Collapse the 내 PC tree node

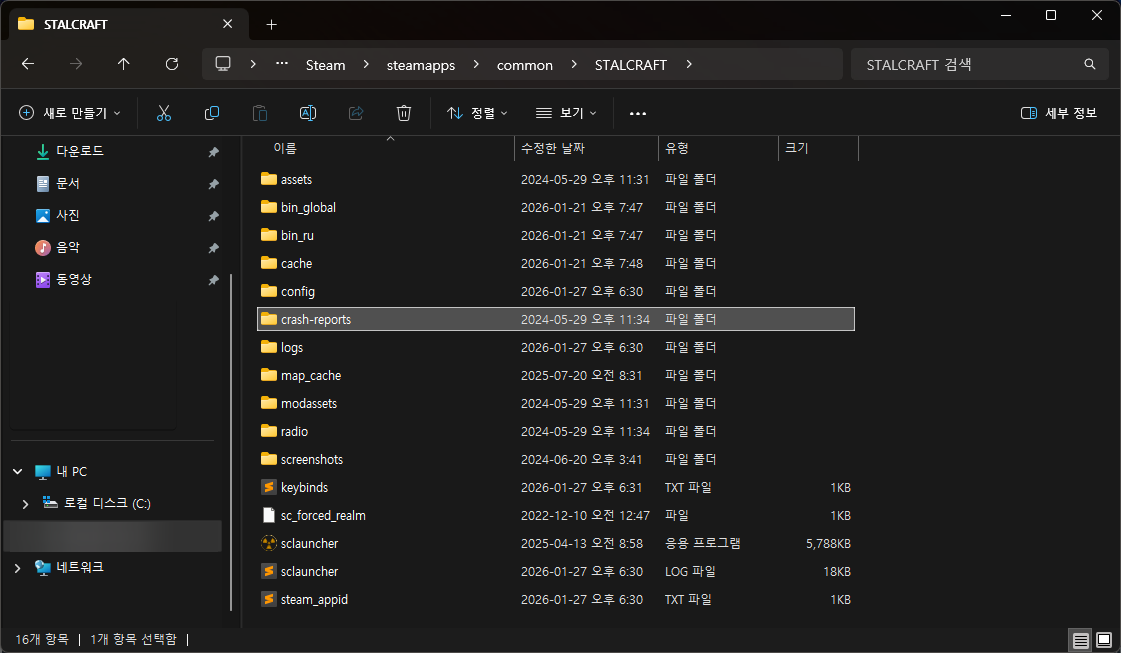(18, 471)
